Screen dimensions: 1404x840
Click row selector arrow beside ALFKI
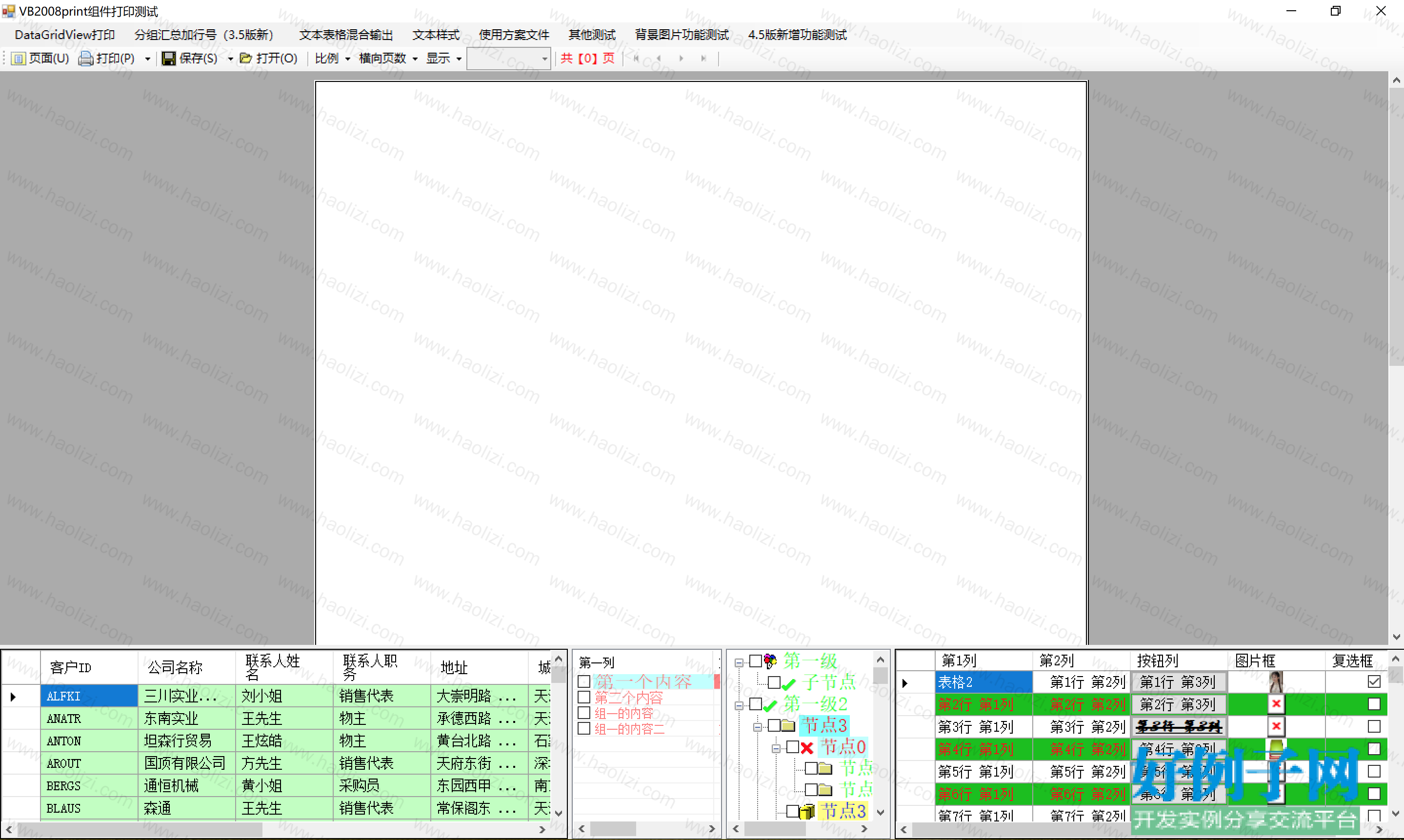coord(13,697)
